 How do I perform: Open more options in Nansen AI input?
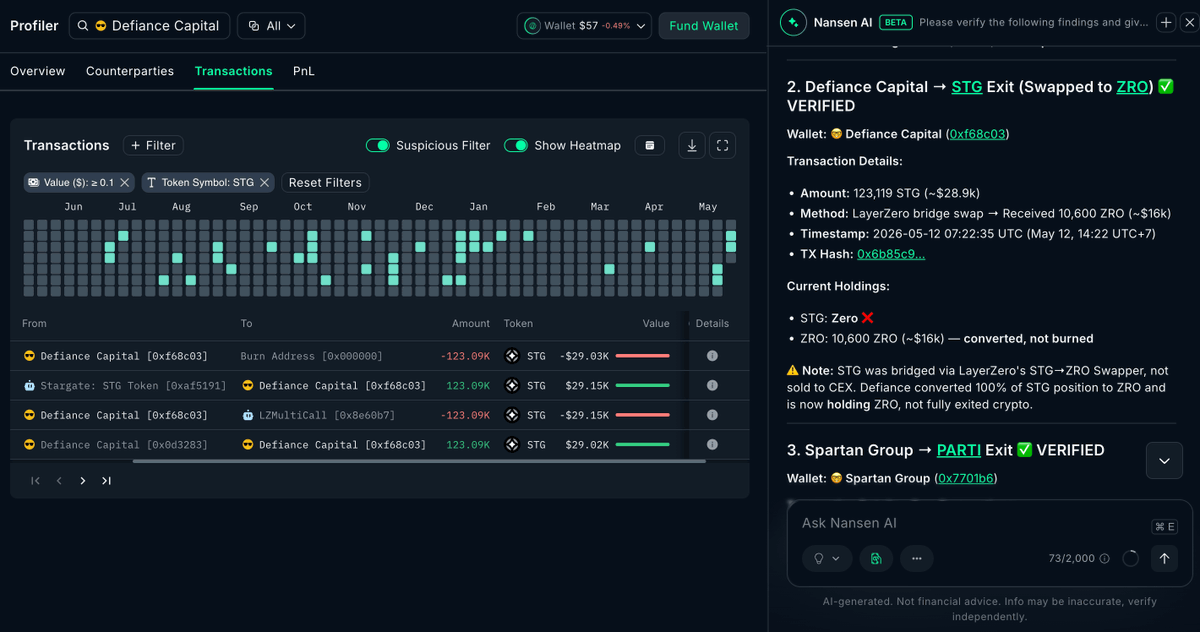coord(916,558)
